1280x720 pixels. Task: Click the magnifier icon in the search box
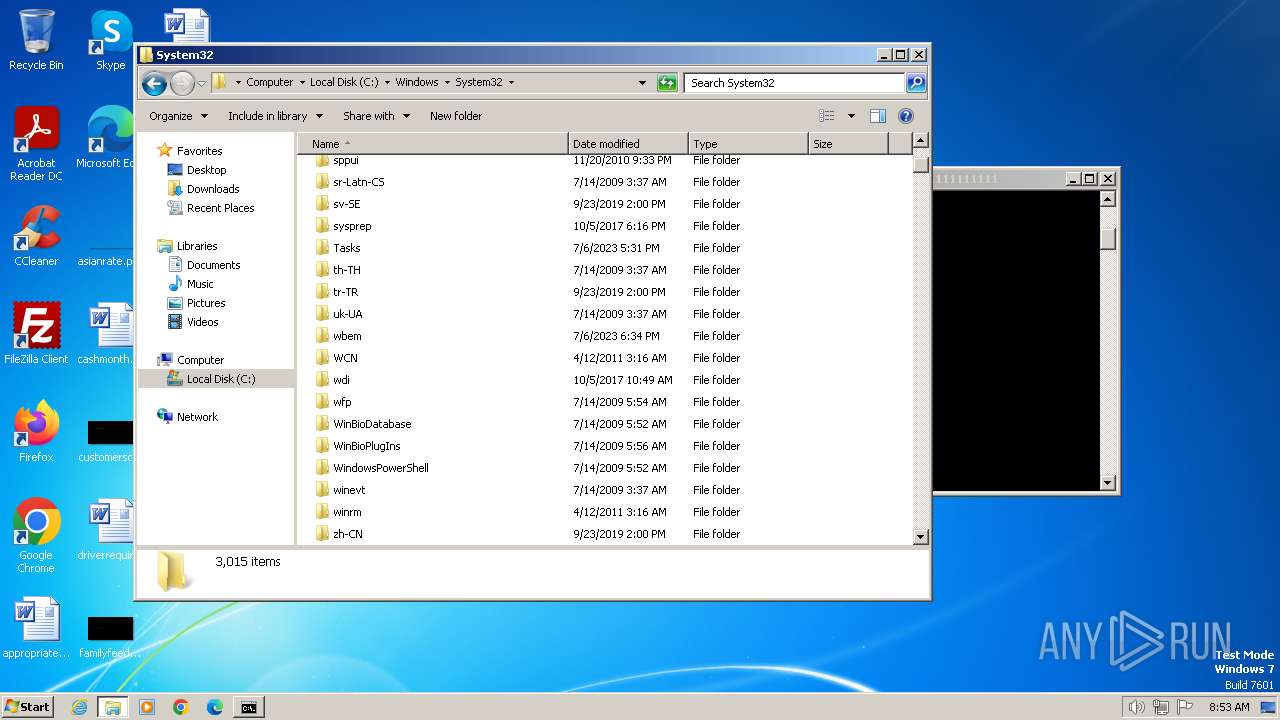coord(915,83)
